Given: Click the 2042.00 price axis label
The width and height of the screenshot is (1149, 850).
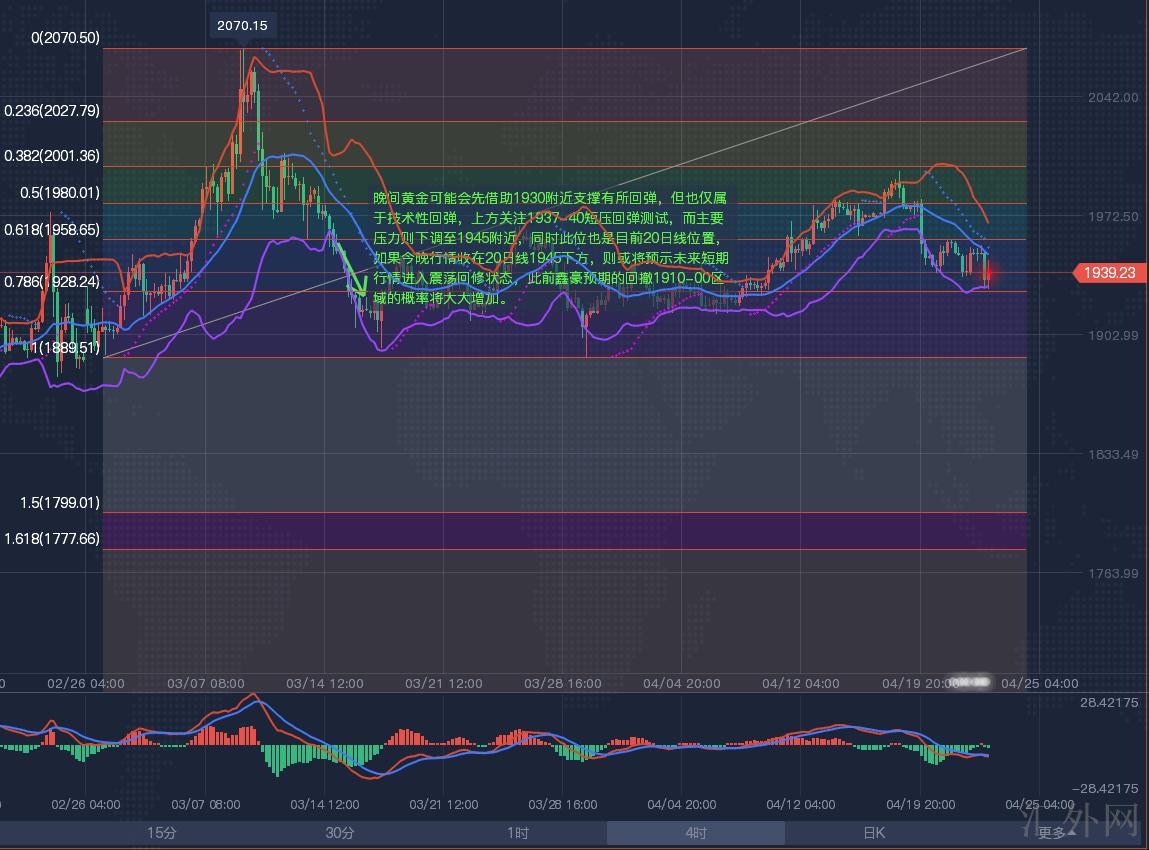Looking at the screenshot, I should point(1113,98).
